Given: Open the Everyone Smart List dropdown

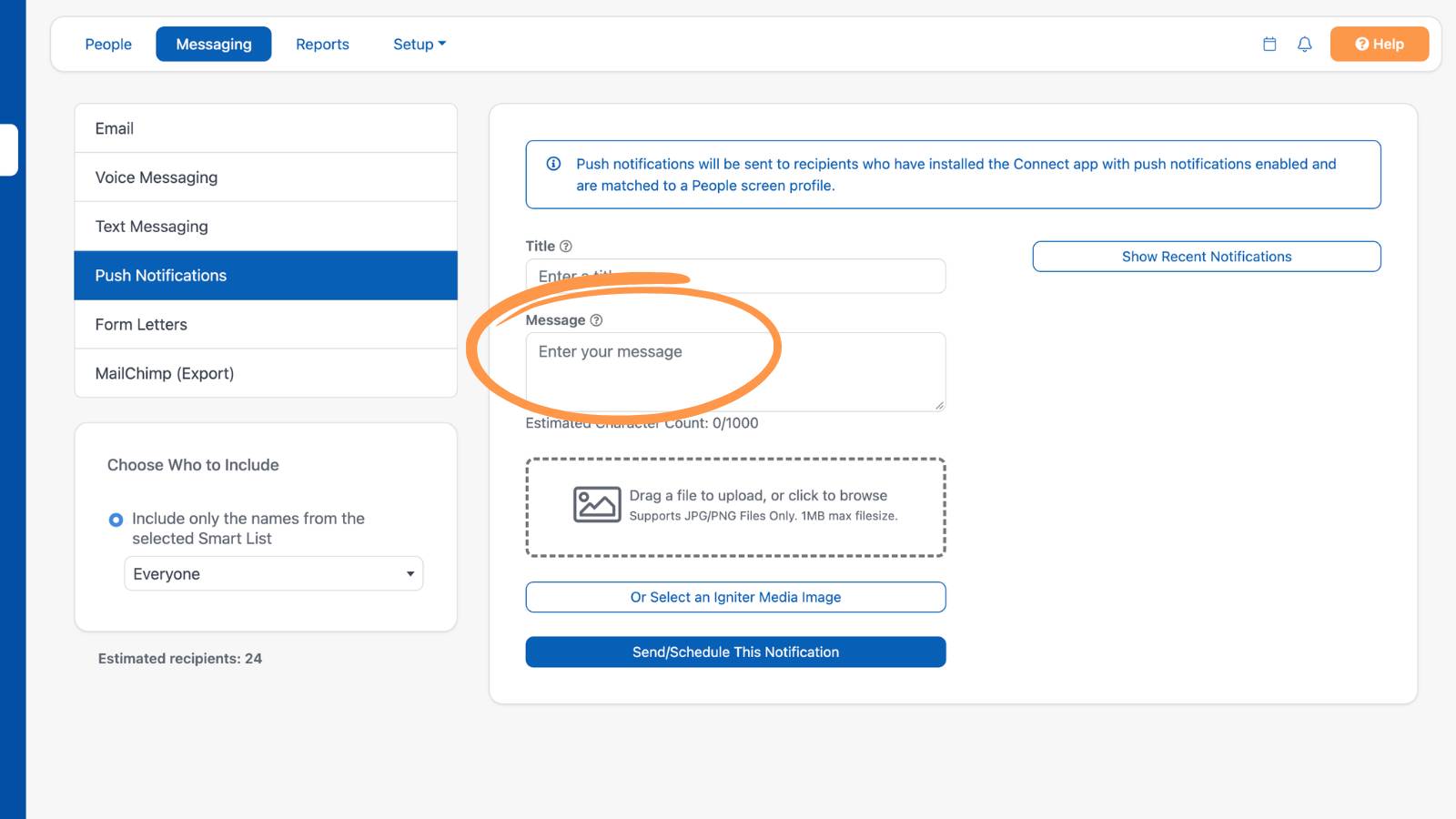Looking at the screenshot, I should [273, 573].
